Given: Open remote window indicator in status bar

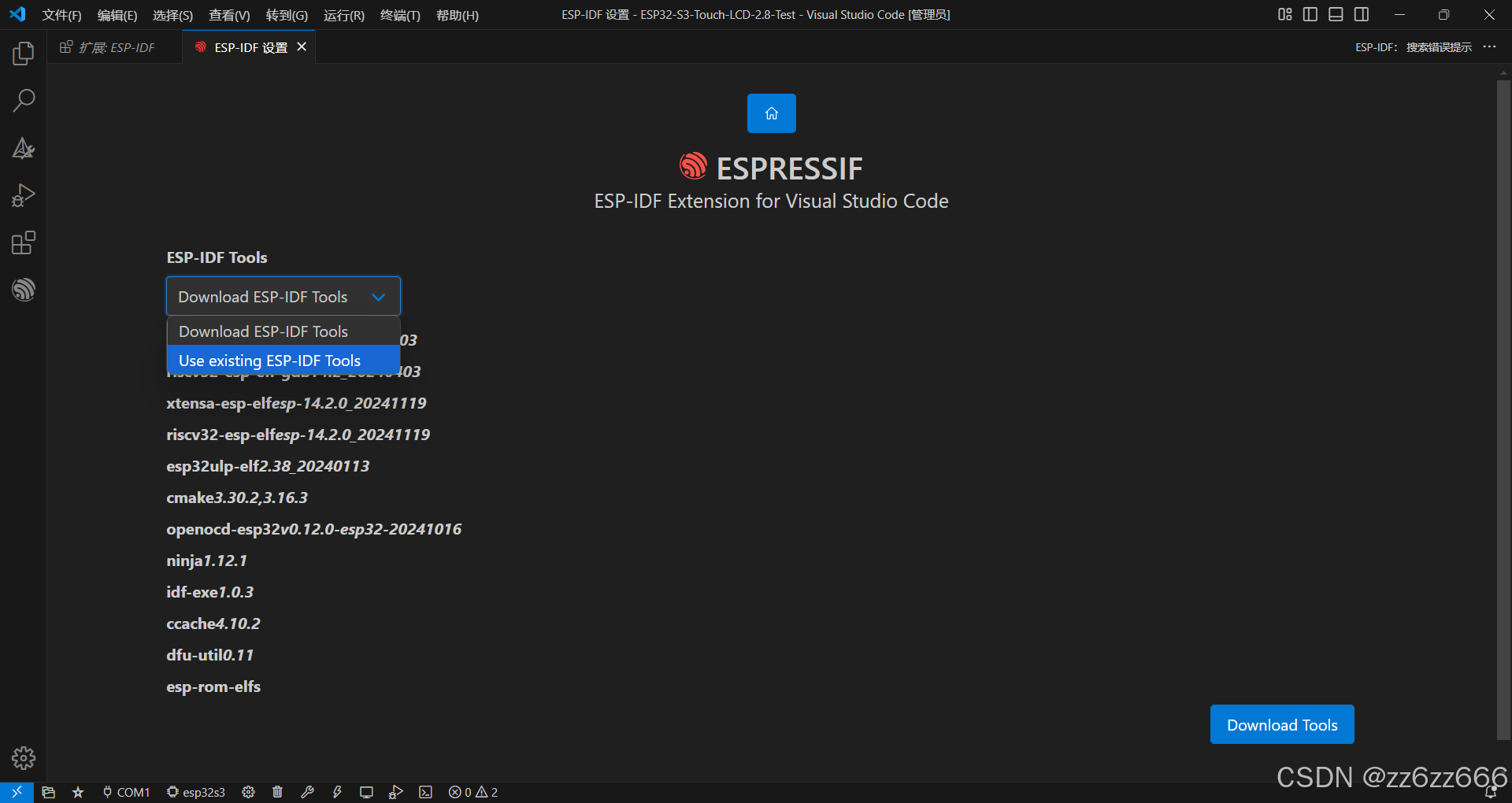Looking at the screenshot, I should tap(17, 792).
